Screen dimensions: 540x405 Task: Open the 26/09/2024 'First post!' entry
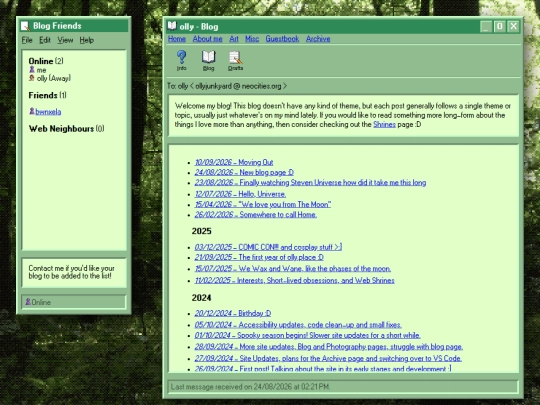(x=323, y=368)
